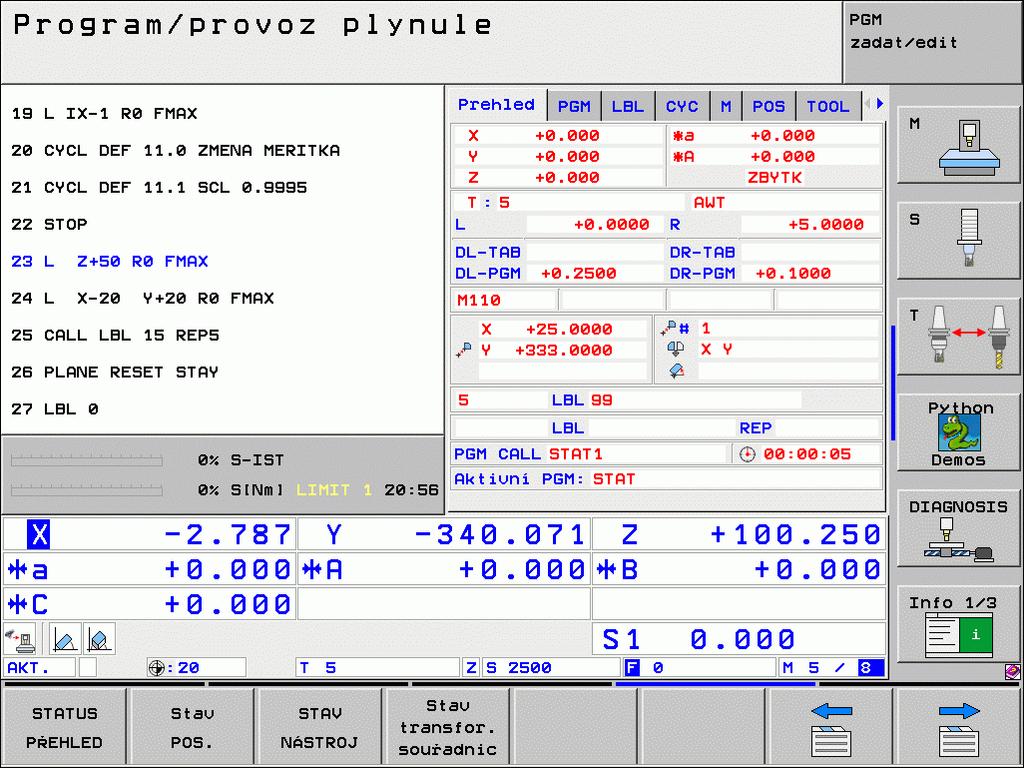Screen dimensions: 1024x768
Task: Click the S[Nm] torque bar
Action: pos(87,489)
